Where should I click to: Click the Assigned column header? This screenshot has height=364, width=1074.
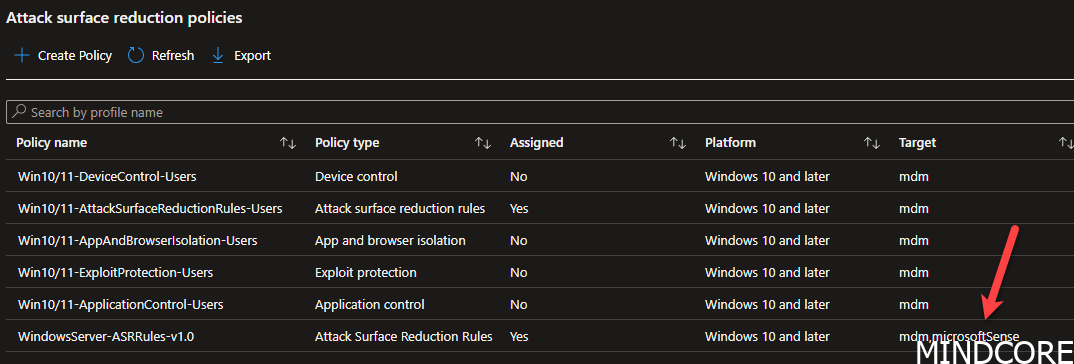[x=536, y=143]
